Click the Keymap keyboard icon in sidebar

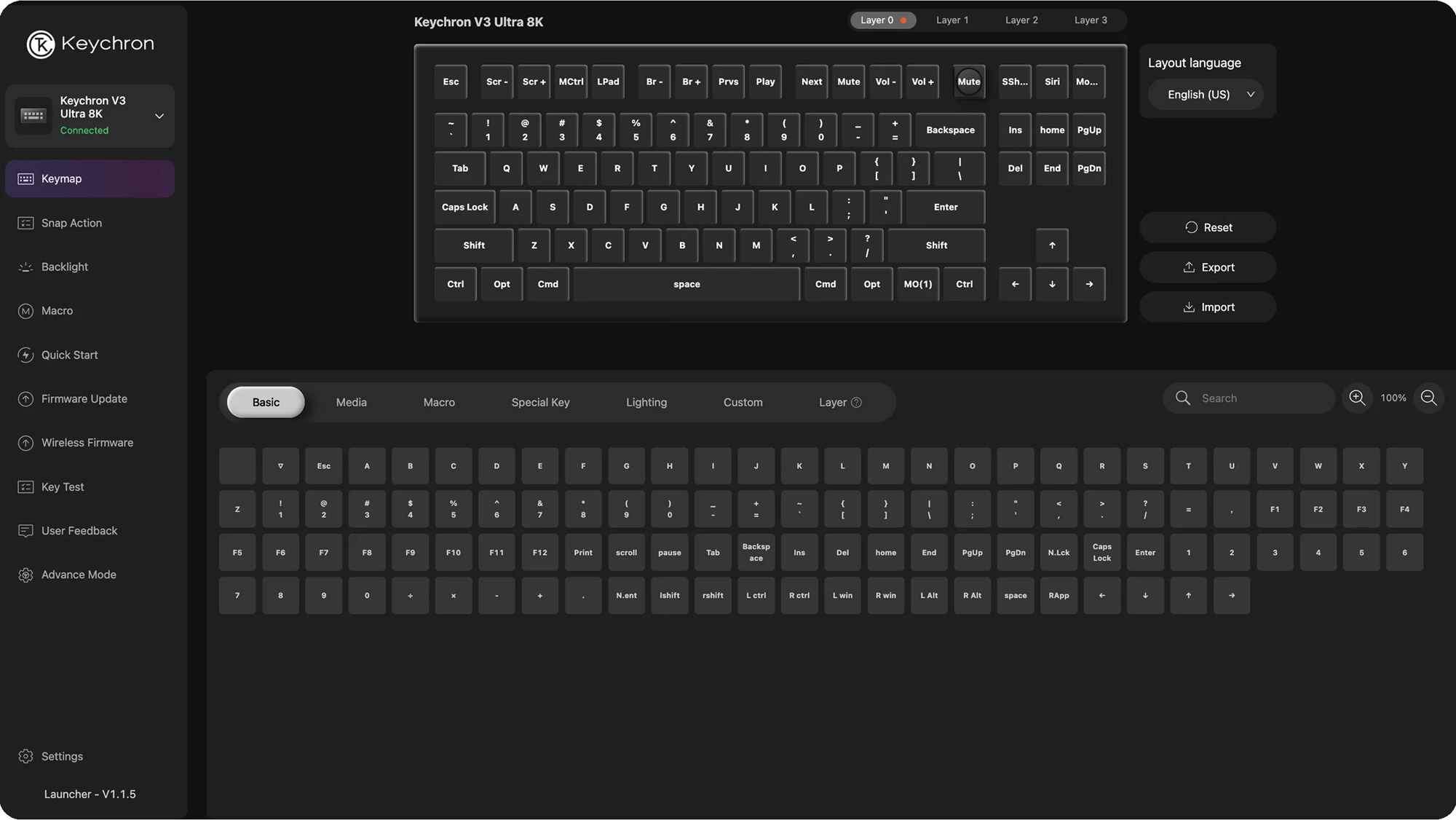click(x=25, y=179)
